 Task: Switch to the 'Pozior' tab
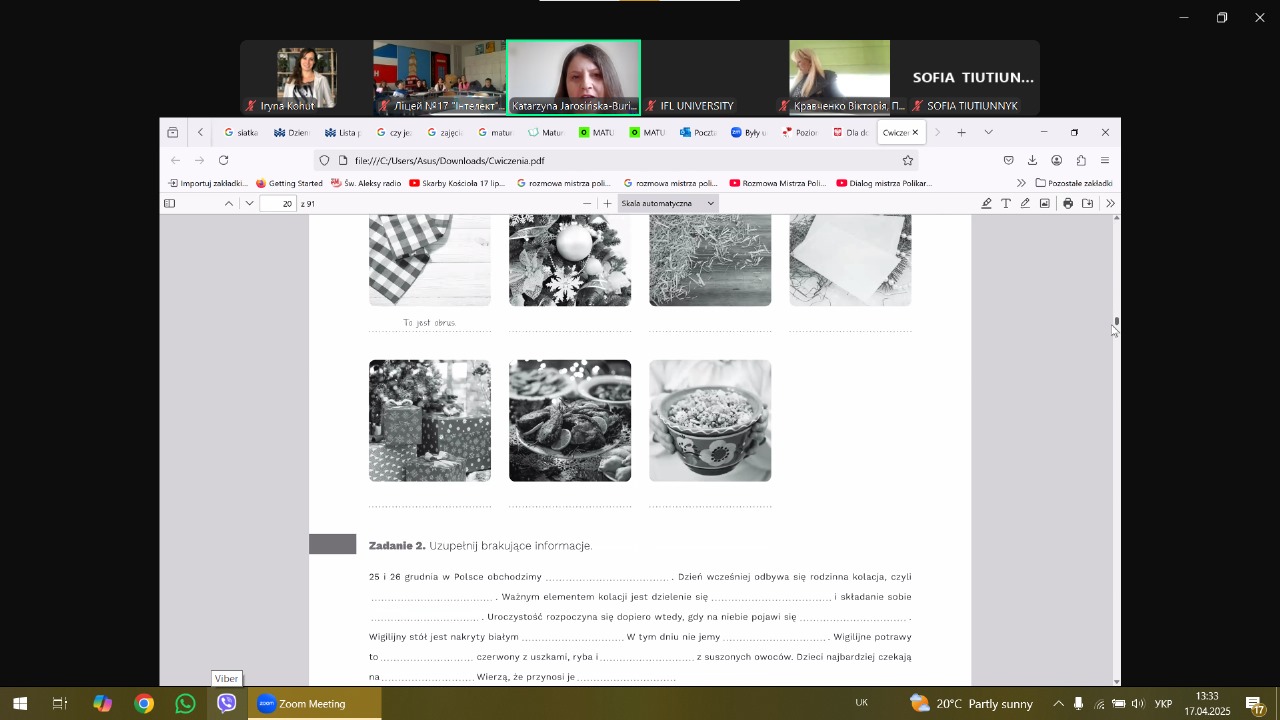point(799,132)
